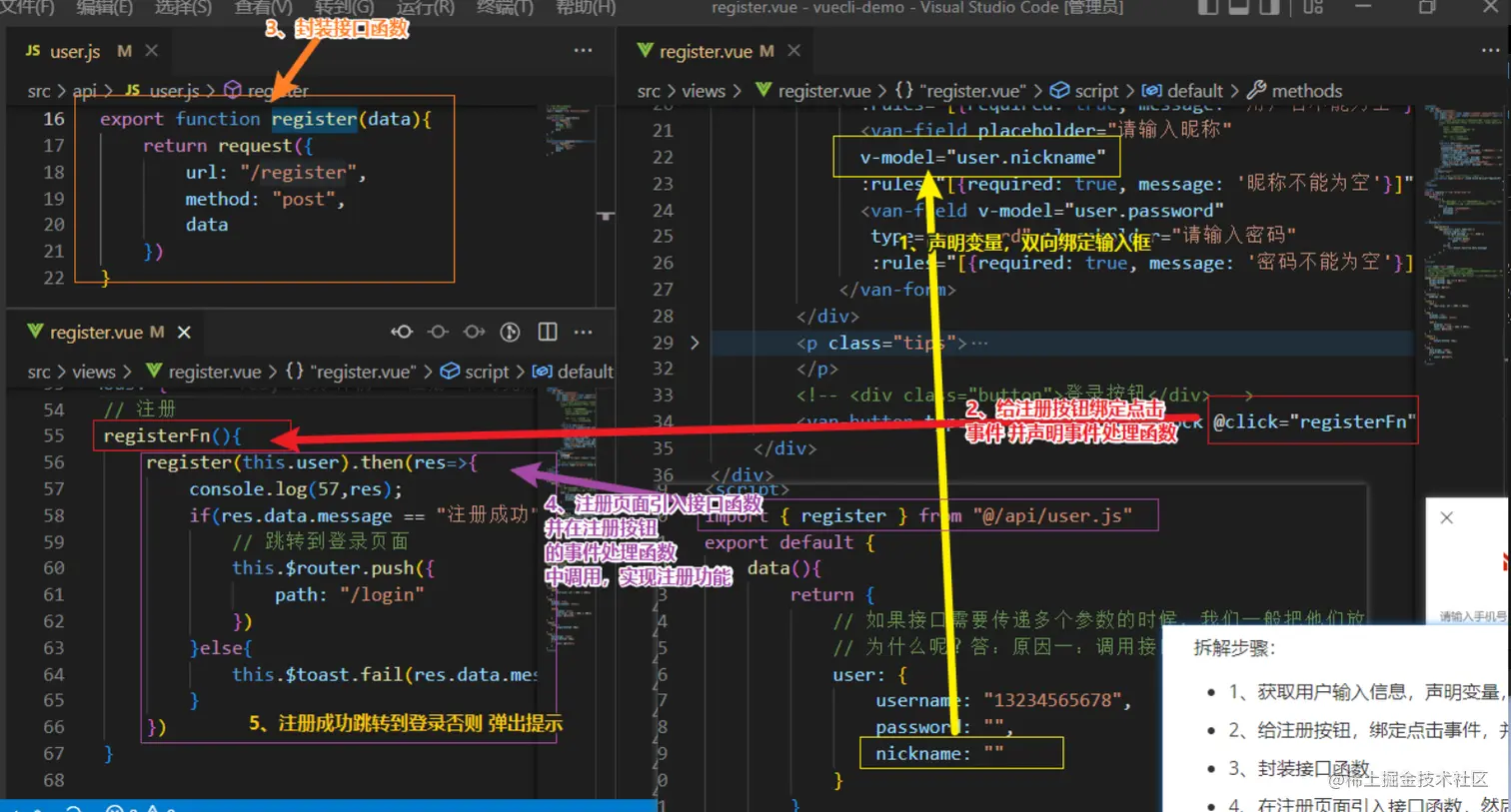Click line number 16 in user.js editor
The height and width of the screenshot is (812, 1511).
54,119
